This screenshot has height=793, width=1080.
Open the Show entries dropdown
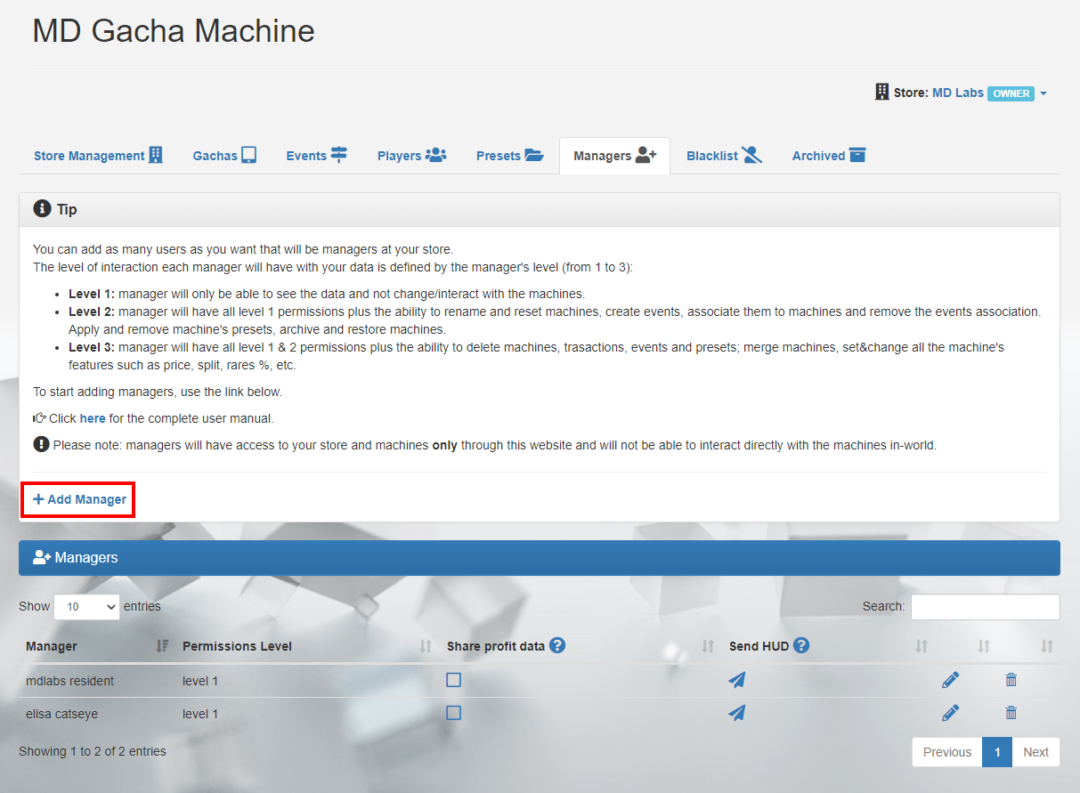click(x=87, y=606)
